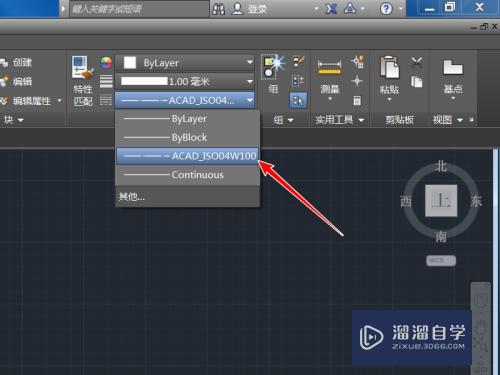Click the user sign-in (登录) icon

[237, 8]
